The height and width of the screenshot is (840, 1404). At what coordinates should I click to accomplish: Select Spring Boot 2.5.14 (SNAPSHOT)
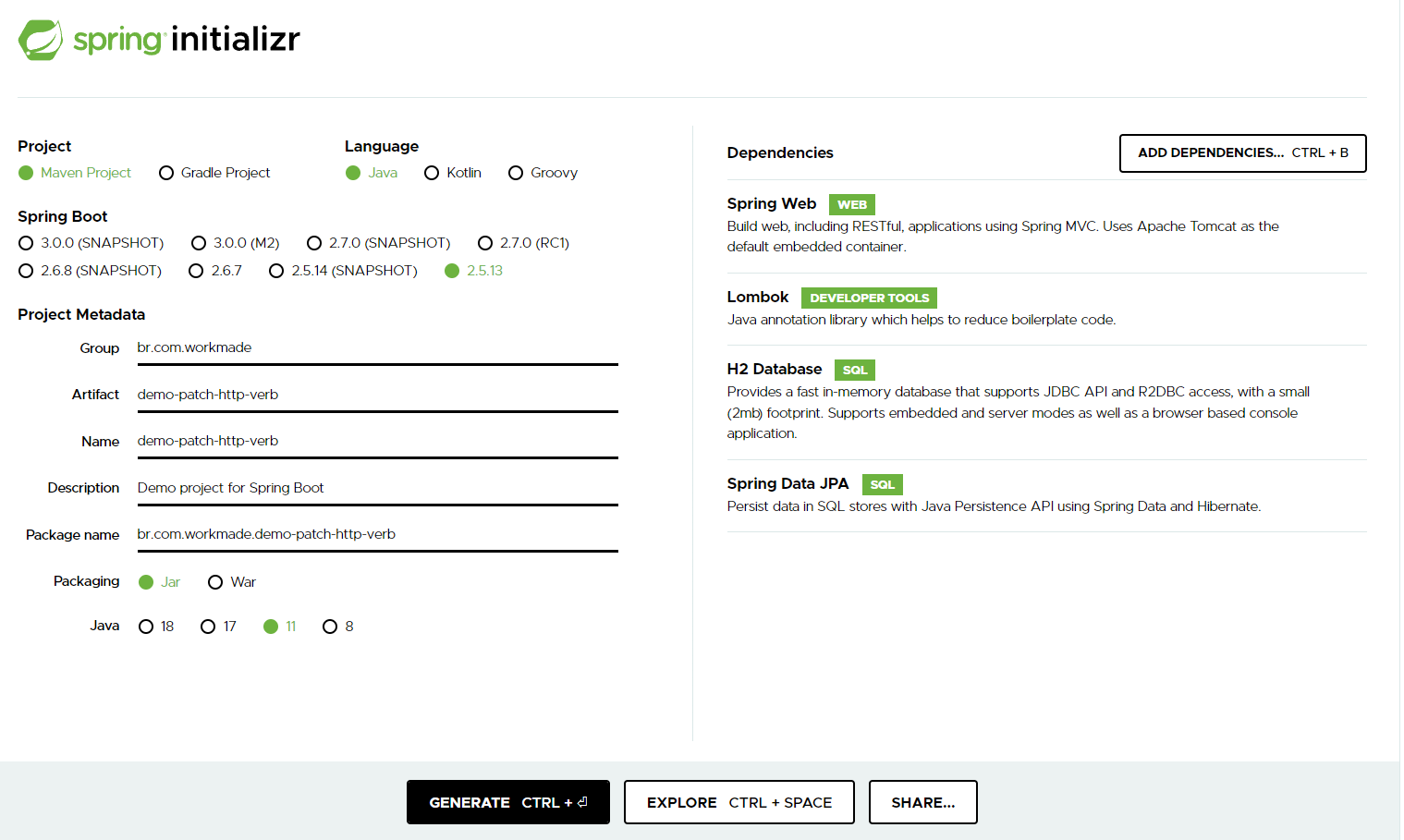point(344,271)
